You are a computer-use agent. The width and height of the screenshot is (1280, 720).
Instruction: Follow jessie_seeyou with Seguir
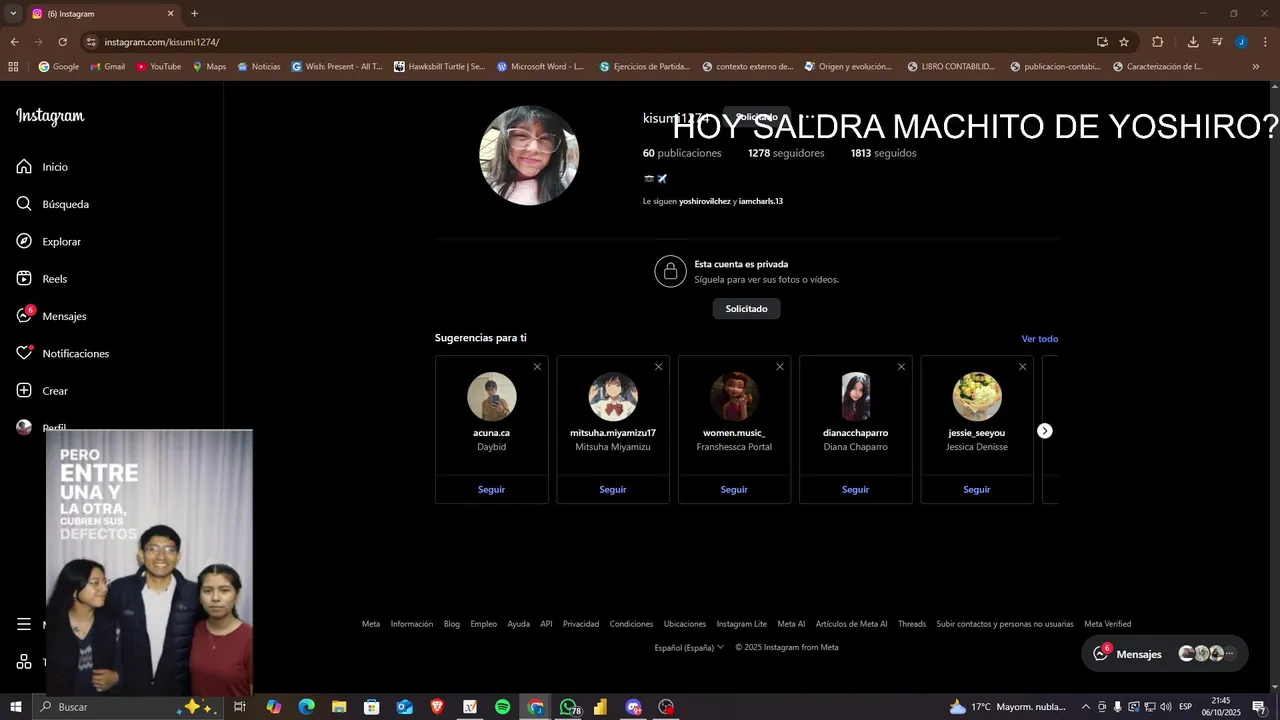[977, 490]
